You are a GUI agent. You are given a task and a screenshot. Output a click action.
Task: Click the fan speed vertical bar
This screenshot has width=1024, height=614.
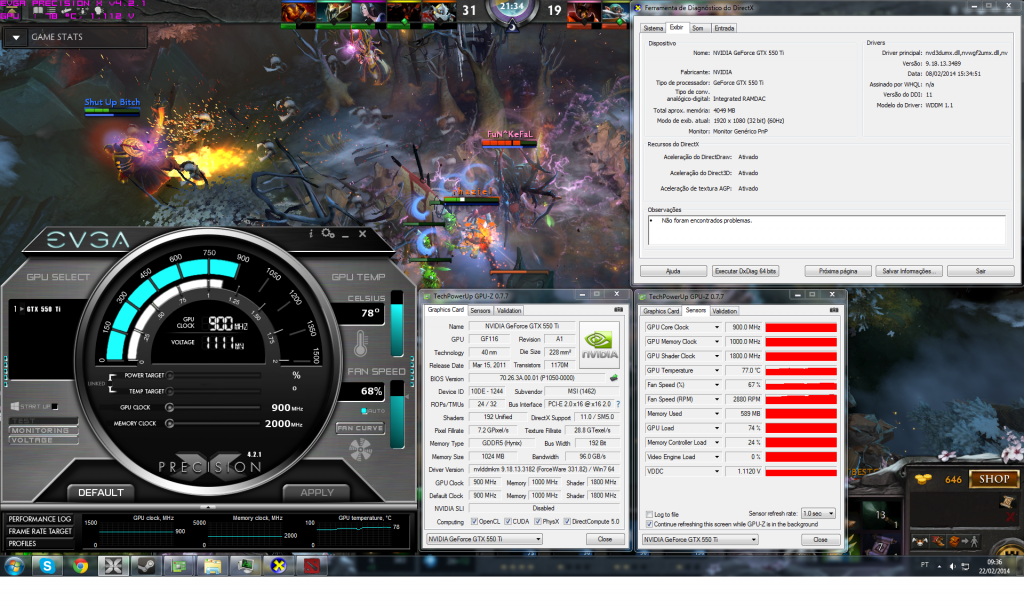pyautogui.click(x=396, y=415)
